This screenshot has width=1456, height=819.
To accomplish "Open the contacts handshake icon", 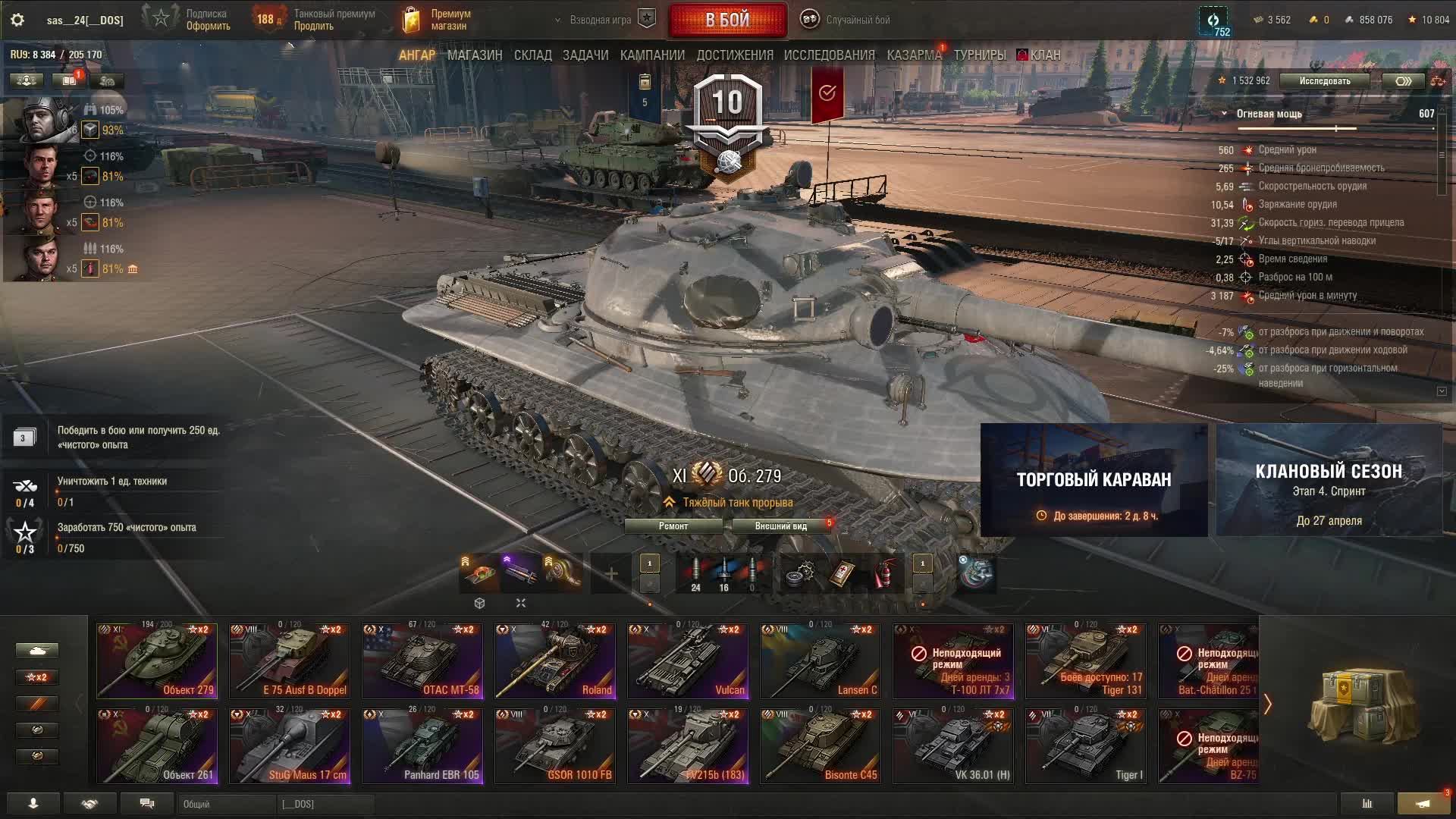I will click(x=90, y=804).
